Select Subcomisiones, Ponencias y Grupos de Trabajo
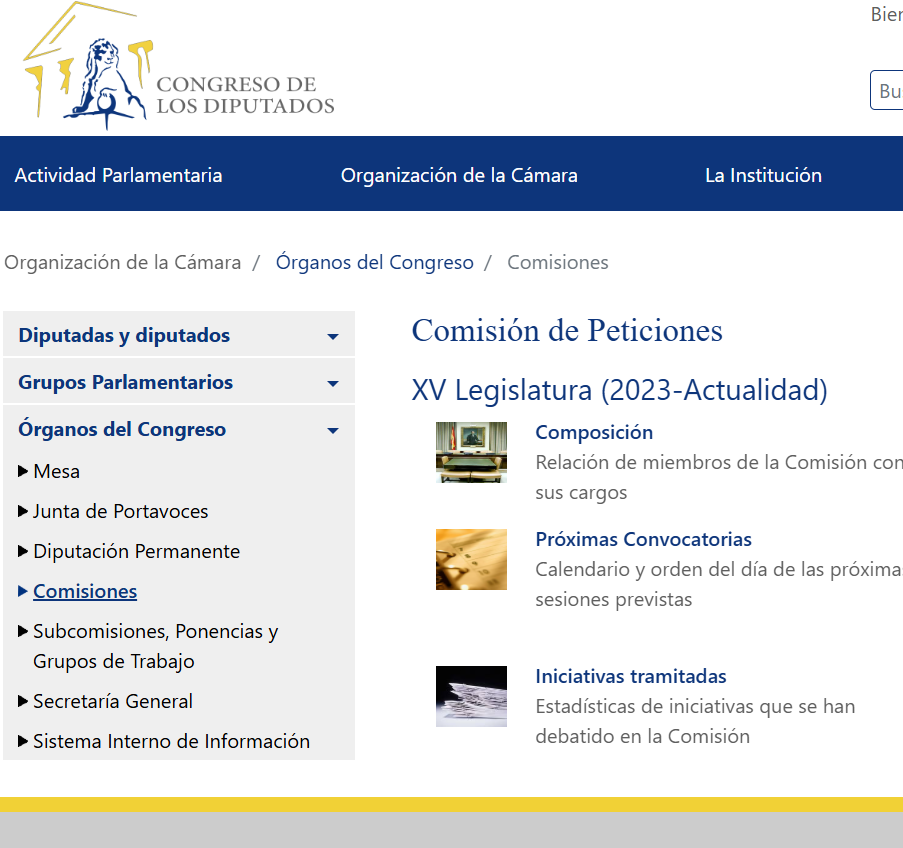 point(155,645)
